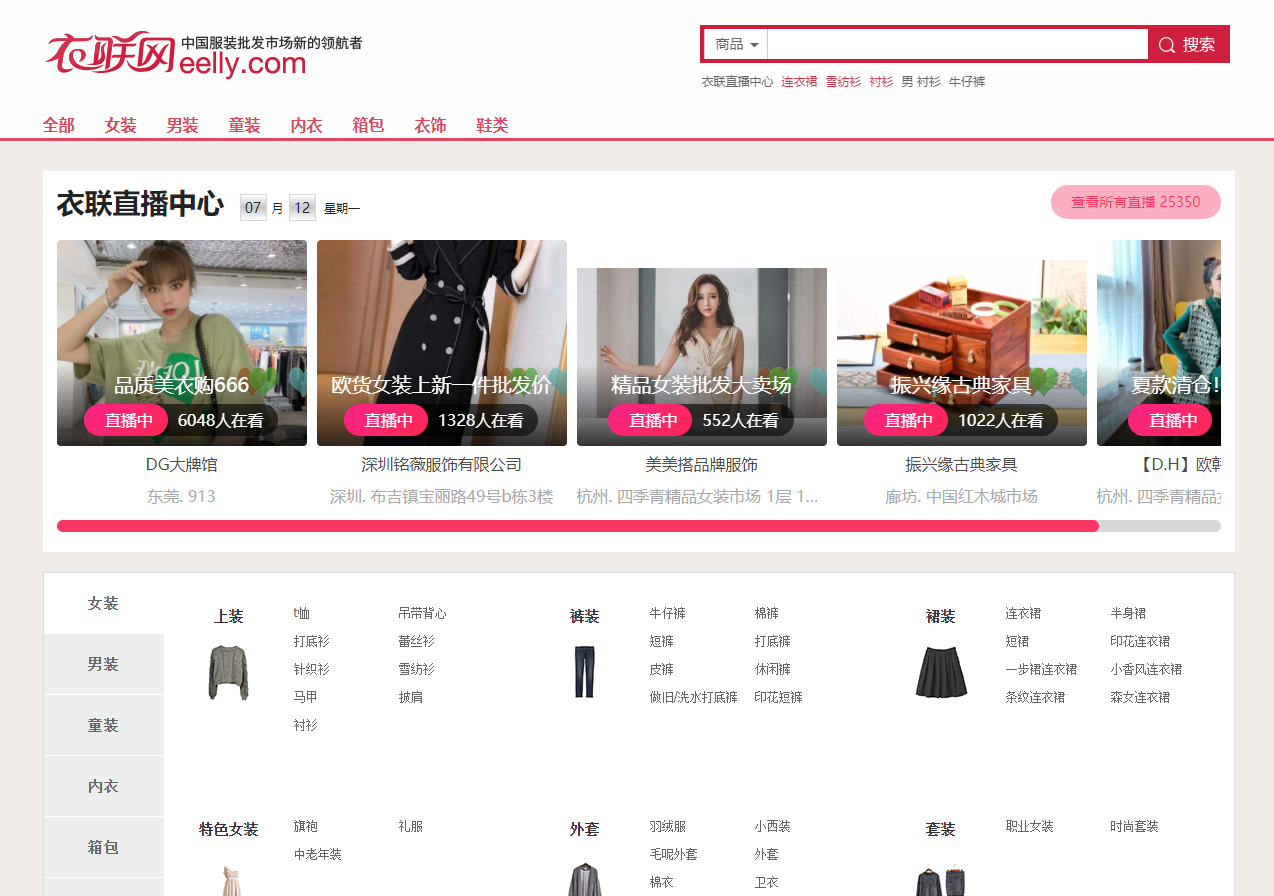
Task: Click the 连衣裙 hot-search keyword
Action: (799, 82)
